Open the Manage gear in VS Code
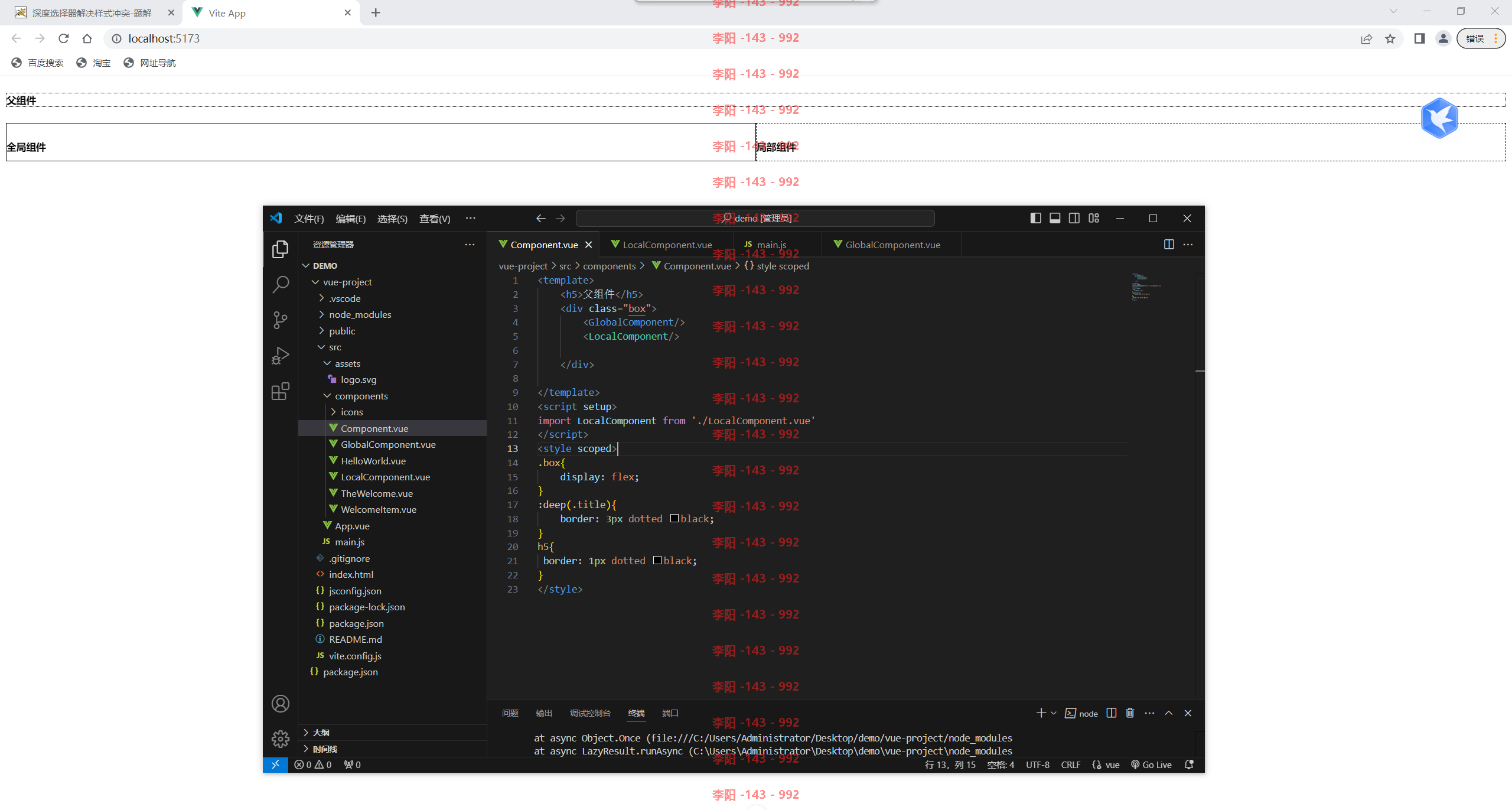Image resolution: width=1512 pixels, height=810 pixels. click(x=281, y=739)
